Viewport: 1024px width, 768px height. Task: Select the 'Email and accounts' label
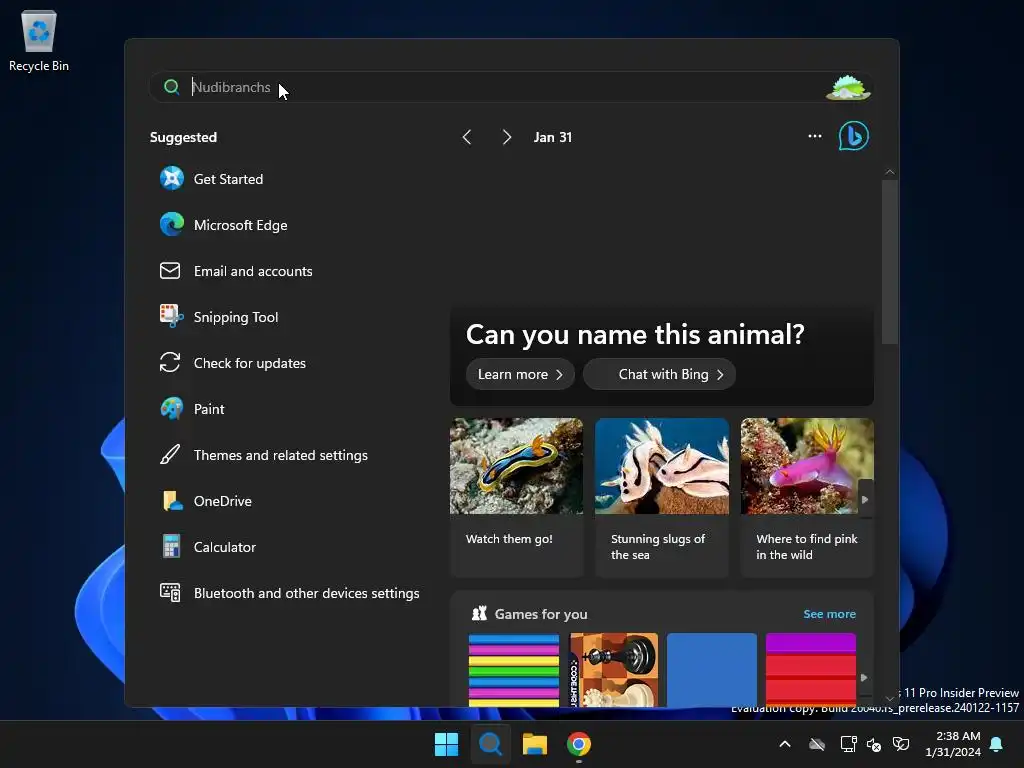click(x=253, y=271)
